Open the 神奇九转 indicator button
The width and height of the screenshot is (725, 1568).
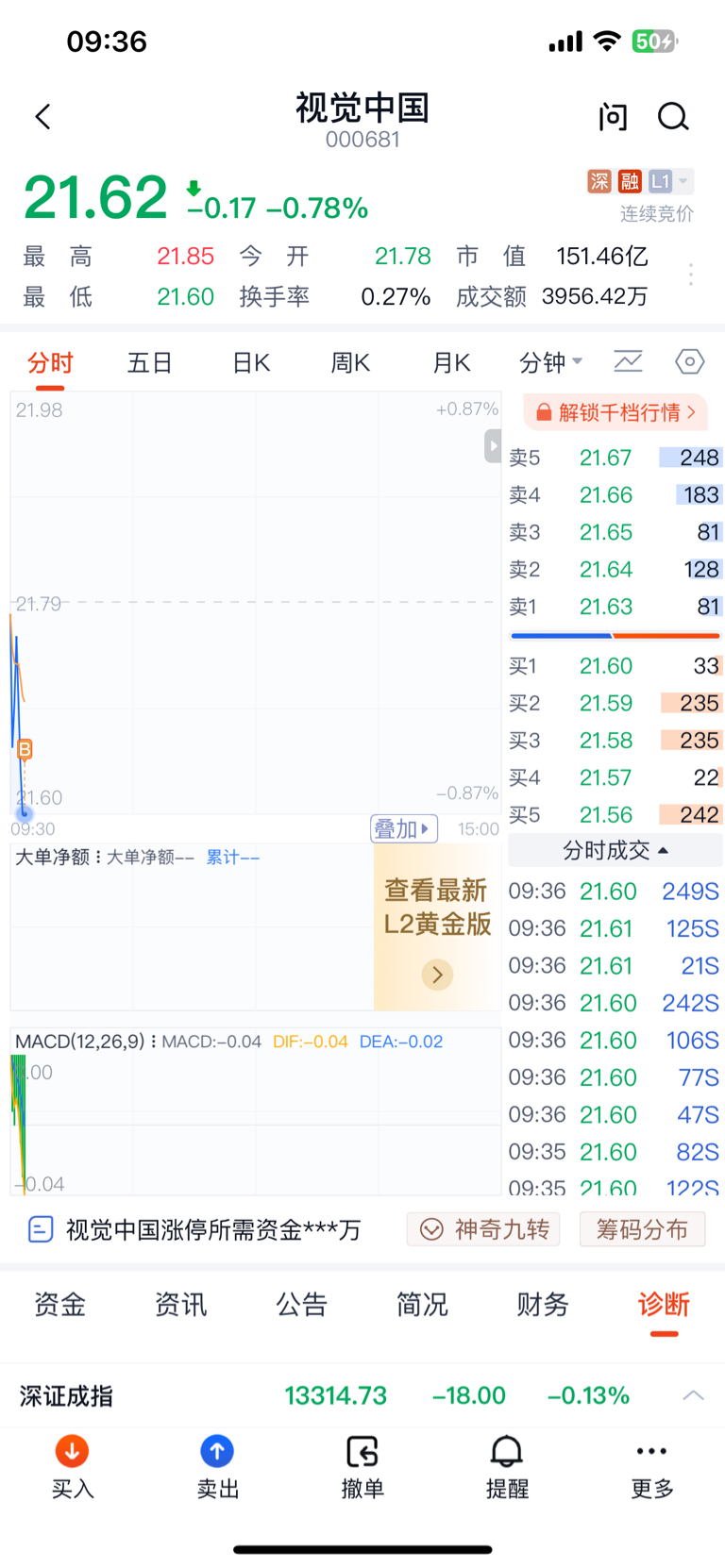(x=483, y=1229)
